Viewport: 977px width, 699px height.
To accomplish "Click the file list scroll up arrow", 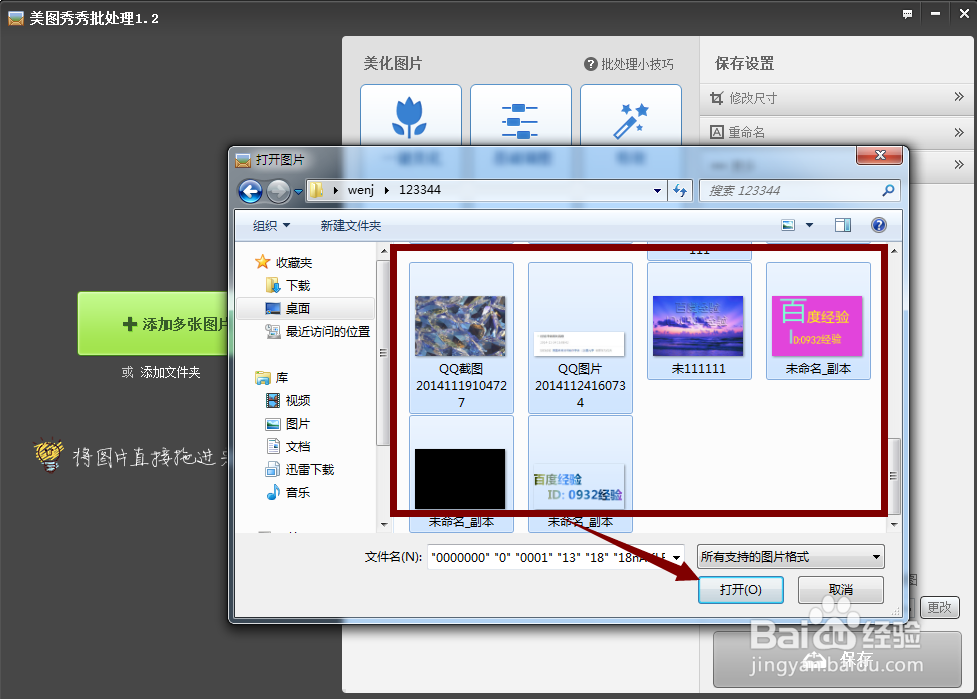I will coord(894,250).
